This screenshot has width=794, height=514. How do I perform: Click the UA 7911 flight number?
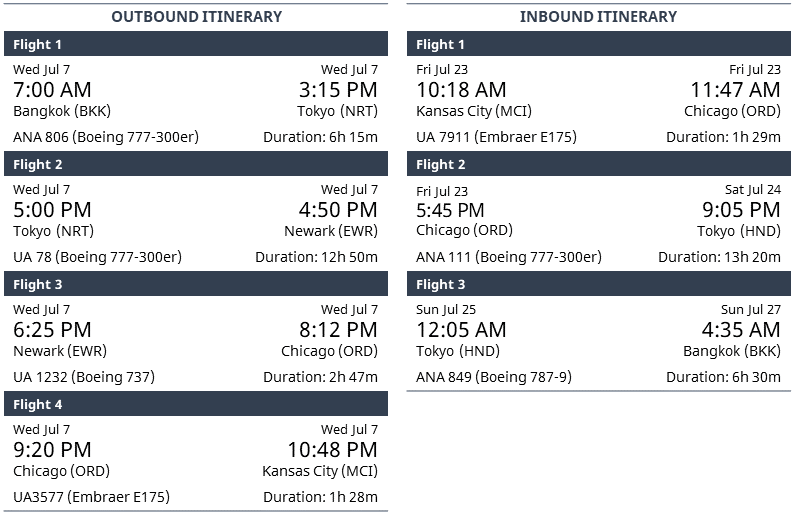point(446,137)
